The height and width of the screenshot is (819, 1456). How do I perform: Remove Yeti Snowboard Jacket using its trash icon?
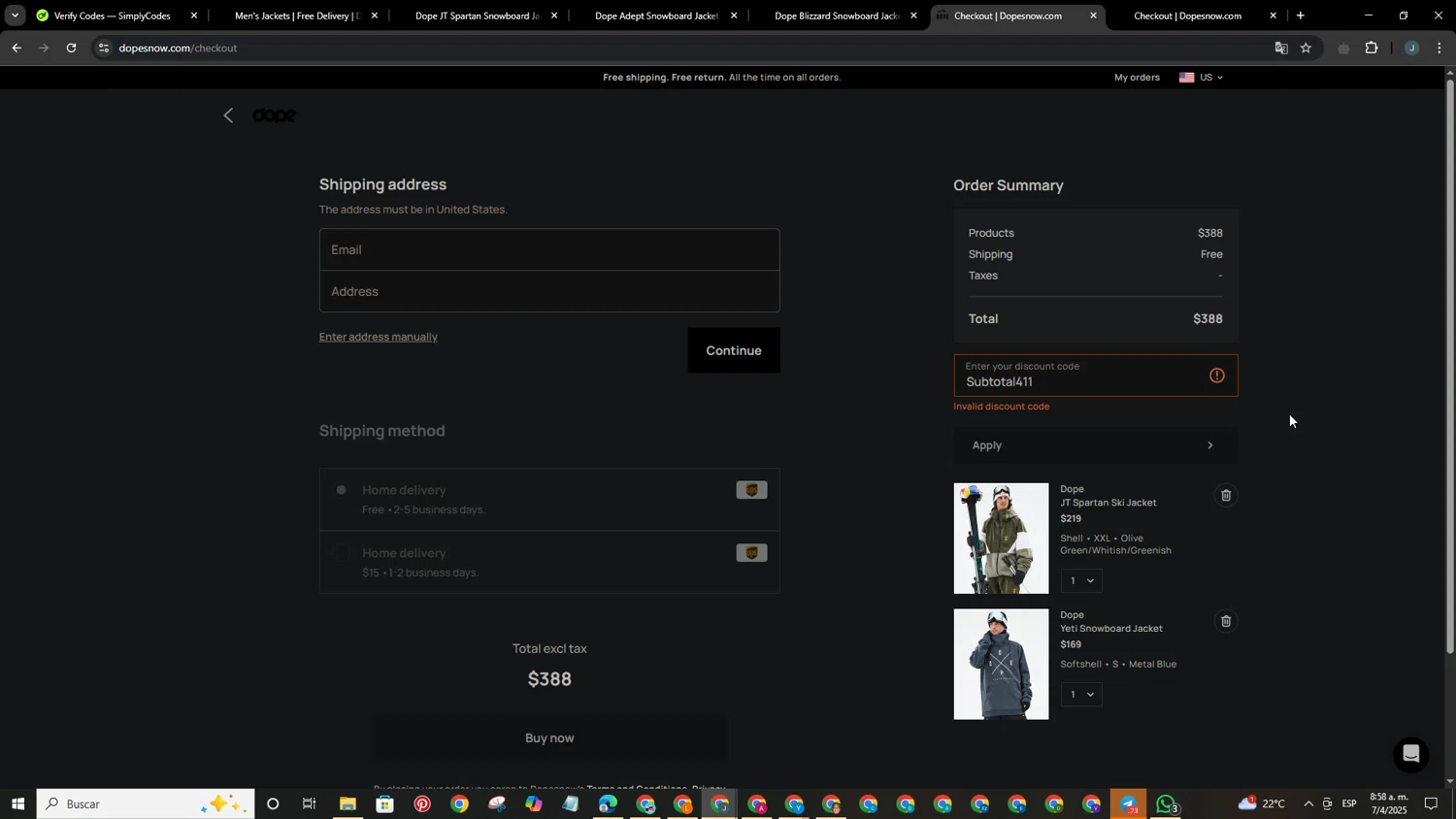coord(1226,621)
